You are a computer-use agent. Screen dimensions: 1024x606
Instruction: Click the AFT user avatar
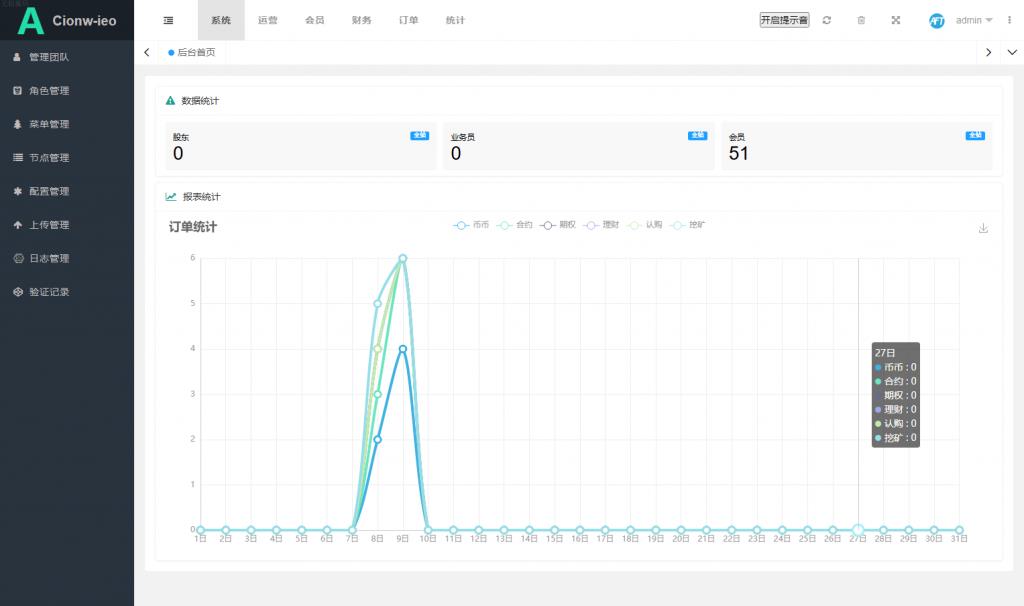(936, 21)
